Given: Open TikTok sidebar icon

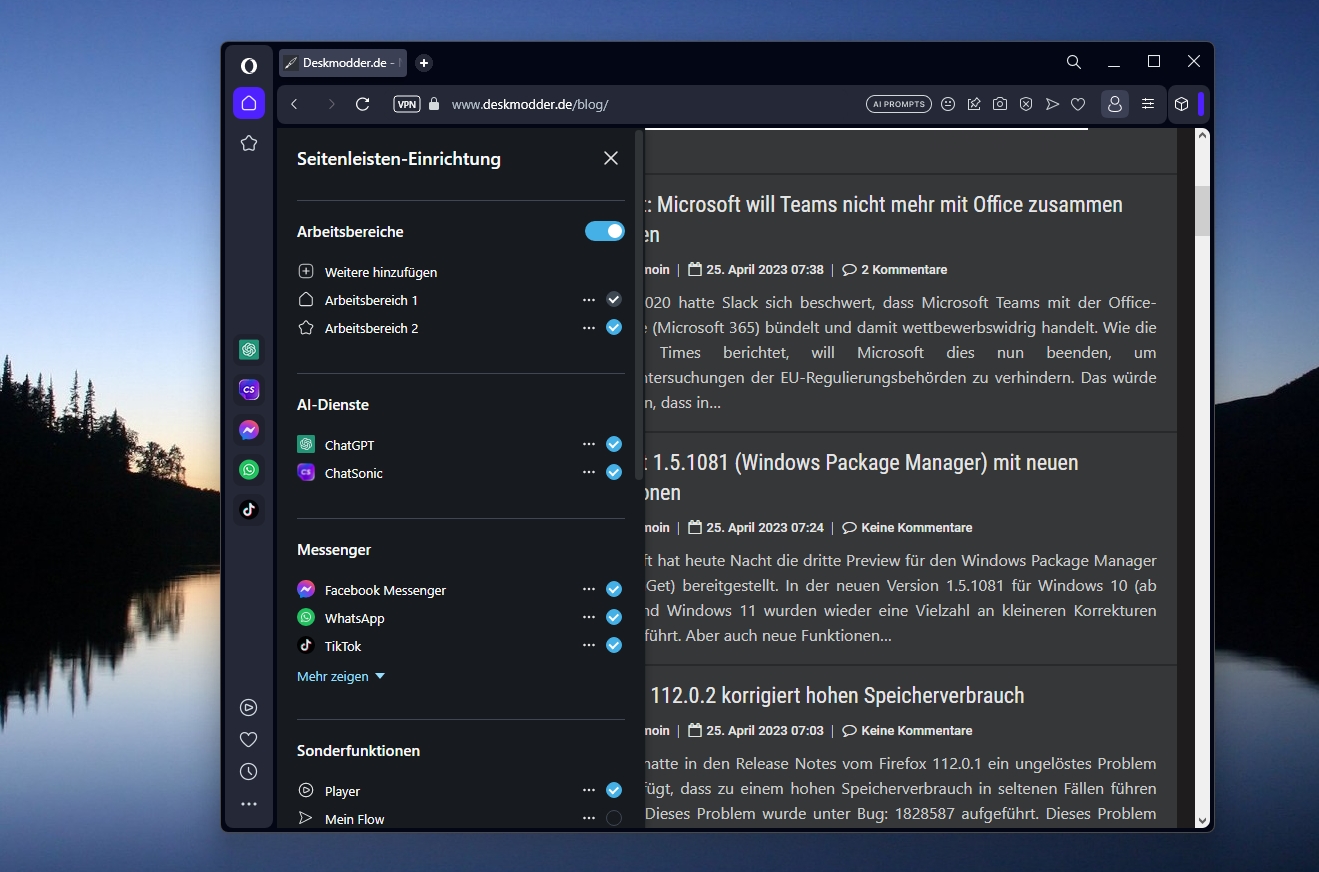Looking at the screenshot, I should tap(249, 509).
